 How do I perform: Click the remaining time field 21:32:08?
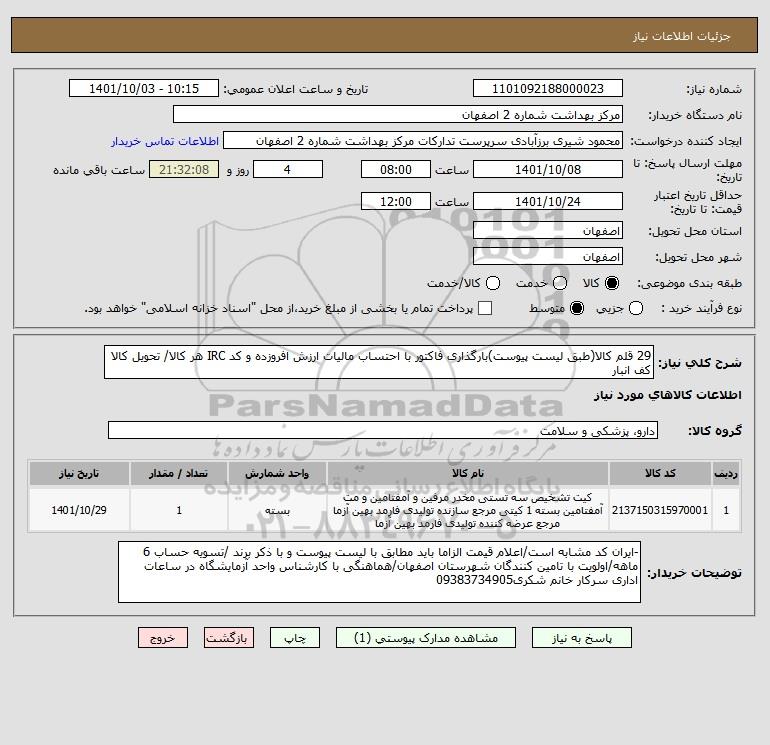coord(184,169)
